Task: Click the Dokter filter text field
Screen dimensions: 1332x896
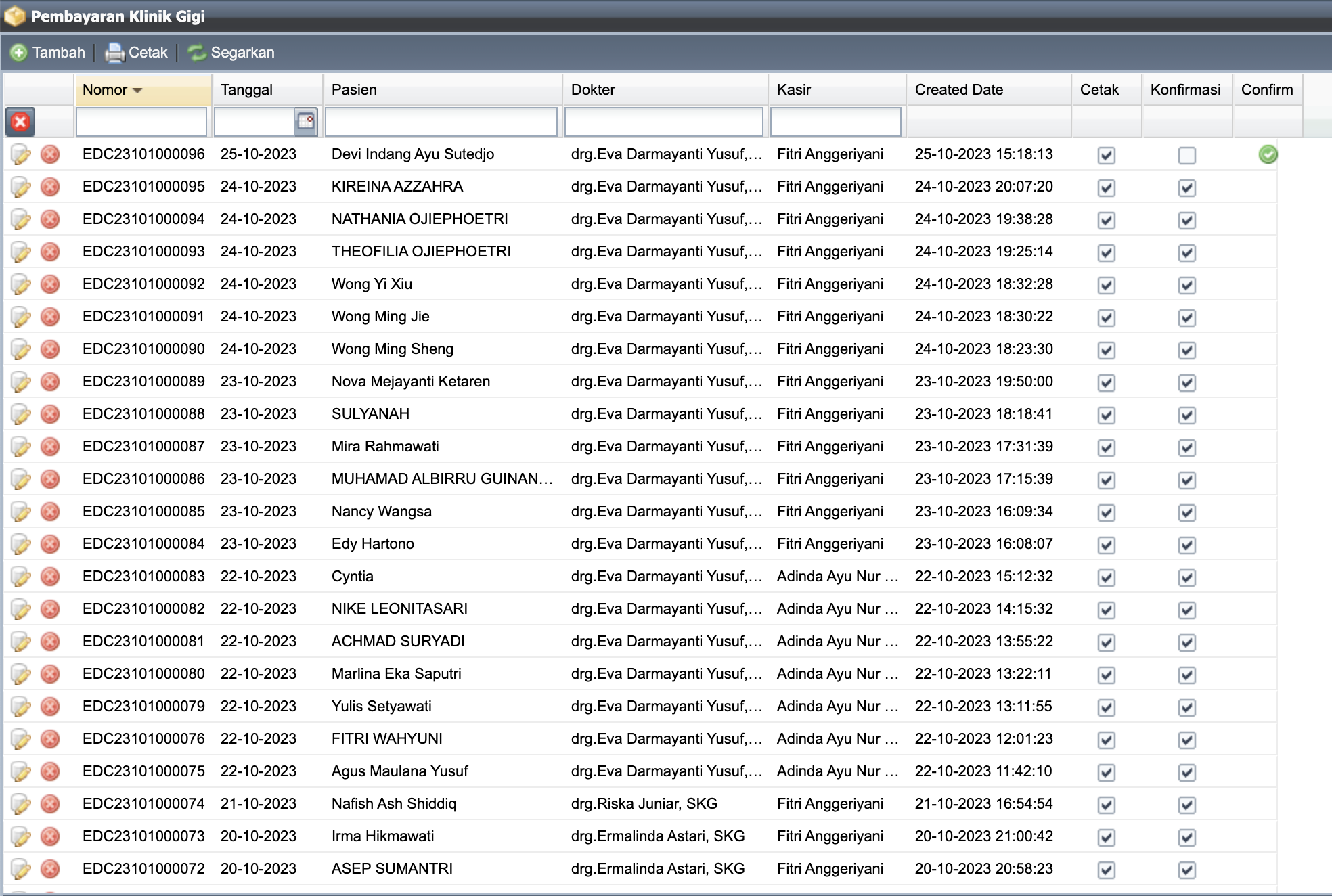Action: point(663,122)
